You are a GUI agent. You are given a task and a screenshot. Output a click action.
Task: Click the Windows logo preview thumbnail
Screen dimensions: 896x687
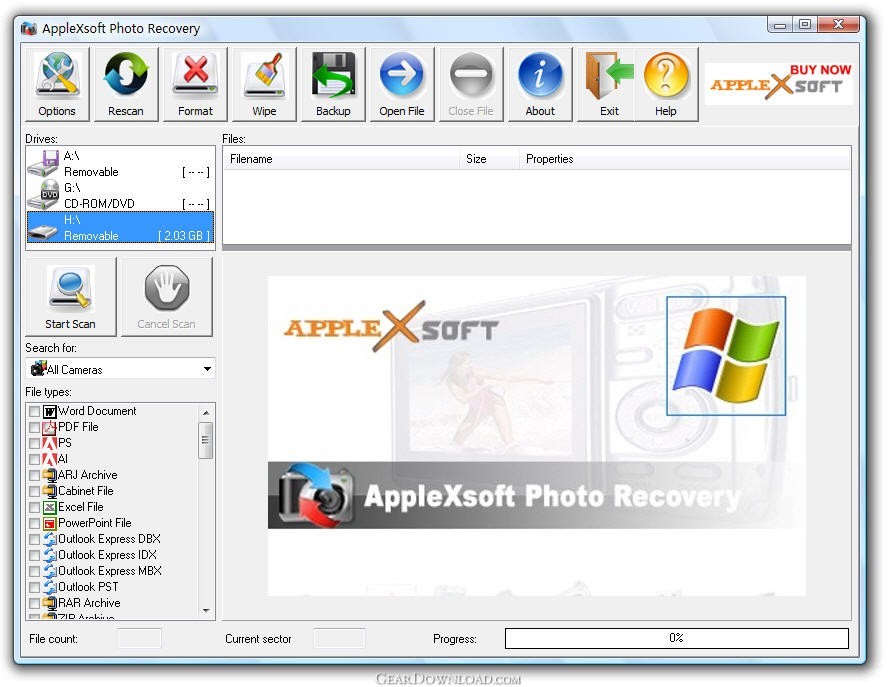[726, 356]
